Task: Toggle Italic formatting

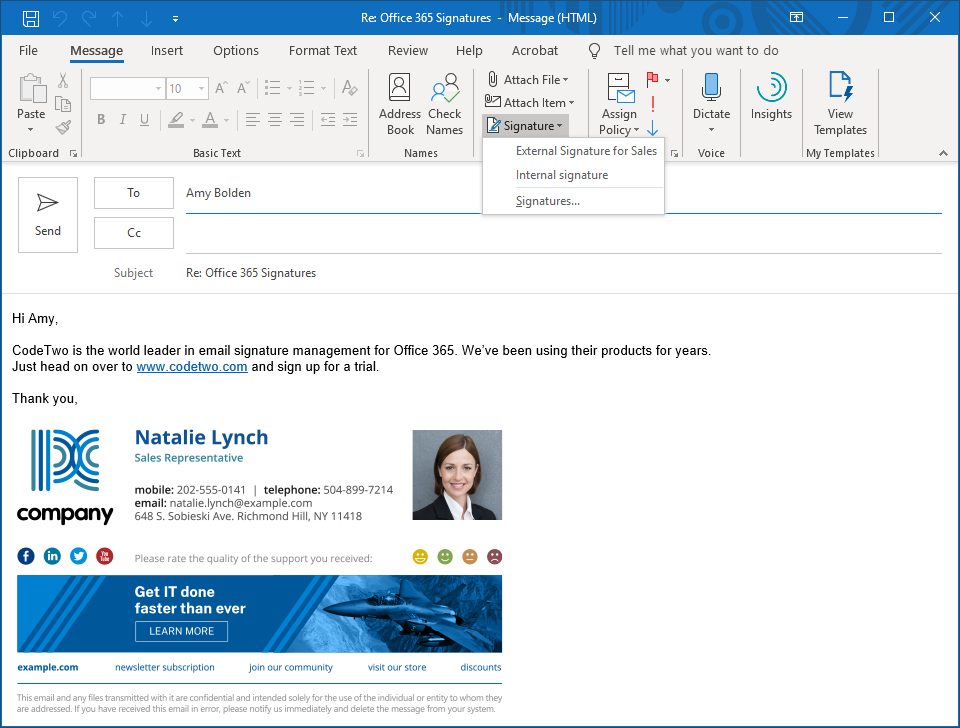Action: [123, 120]
